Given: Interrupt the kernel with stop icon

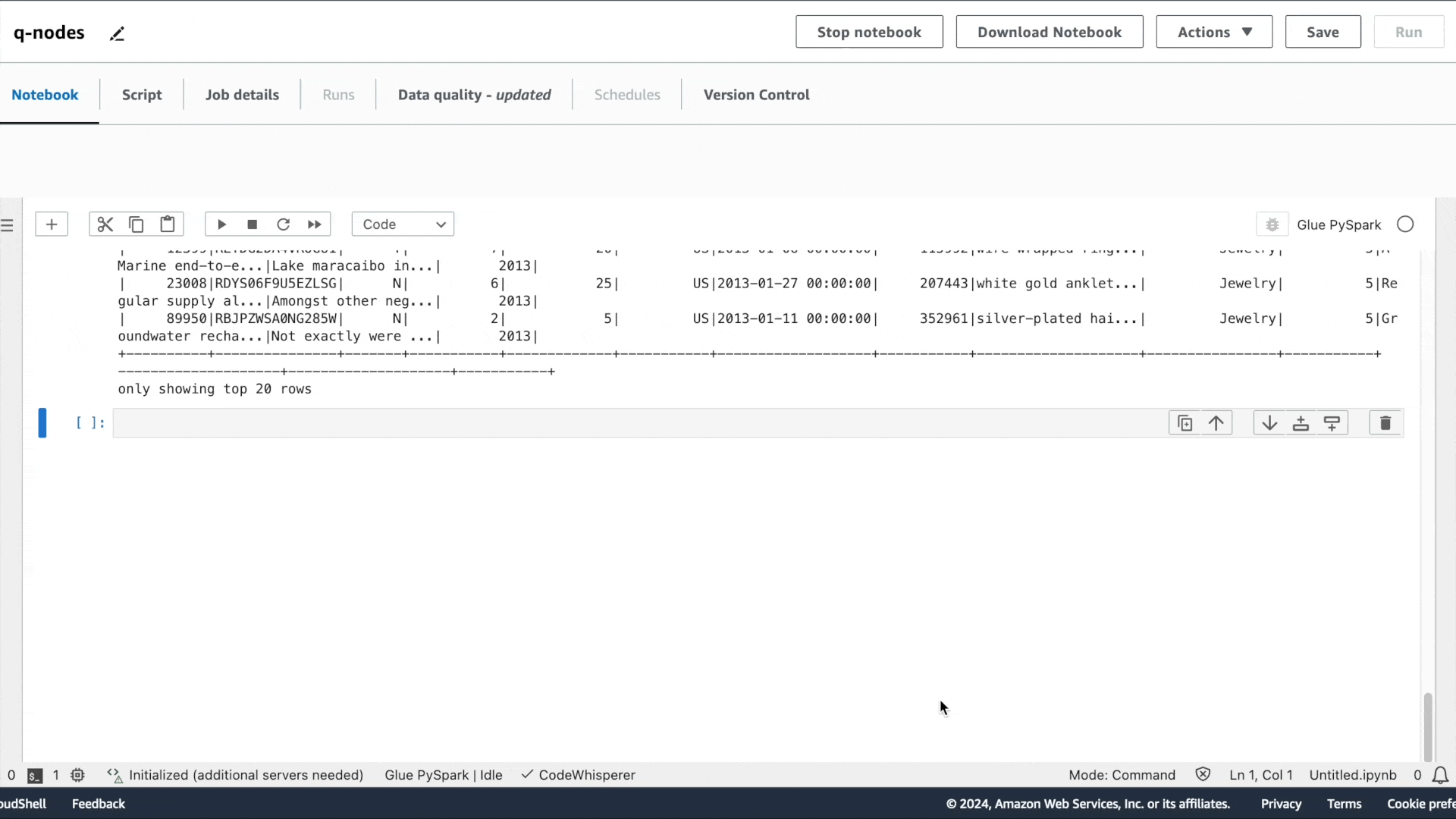Looking at the screenshot, I should [253, 224].
